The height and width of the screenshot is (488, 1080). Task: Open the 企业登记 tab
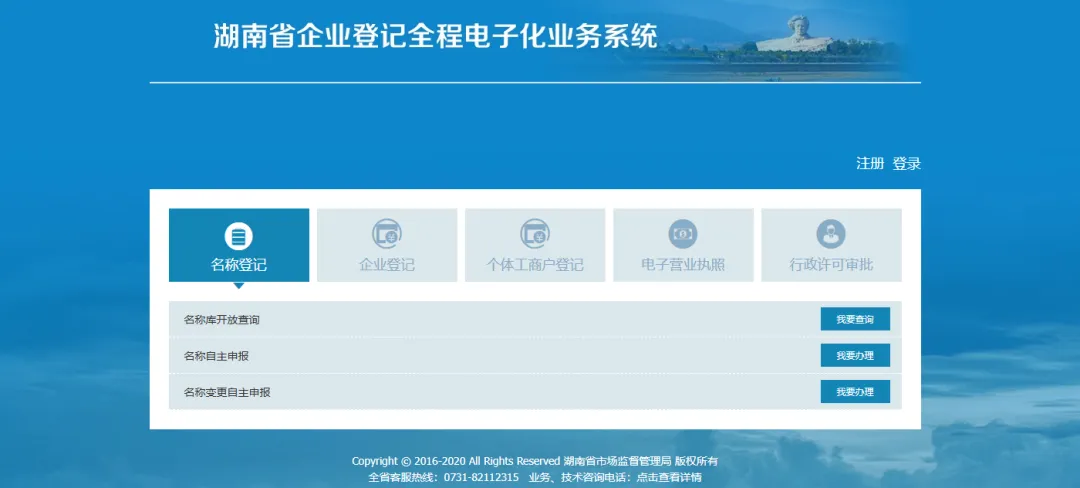tap(387, 245)
